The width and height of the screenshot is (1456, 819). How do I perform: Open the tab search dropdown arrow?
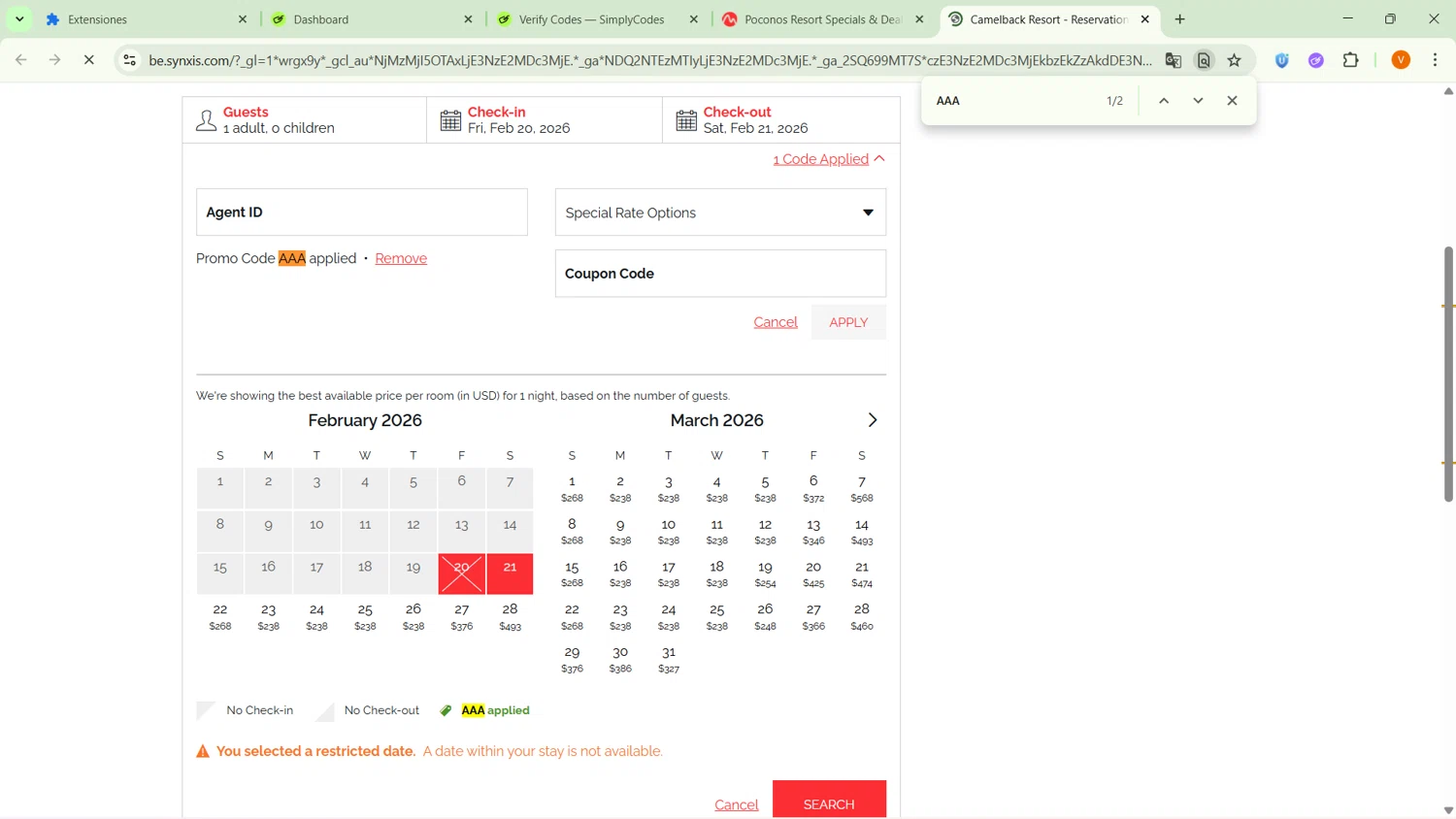pos(19,19)
